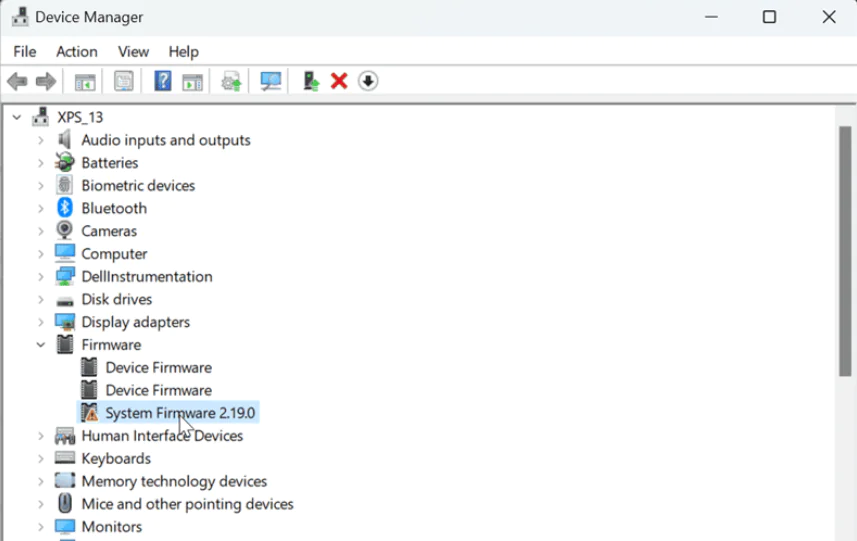Select the first Device Firmware entry
The image size is (857, 541).
(158, 367)
